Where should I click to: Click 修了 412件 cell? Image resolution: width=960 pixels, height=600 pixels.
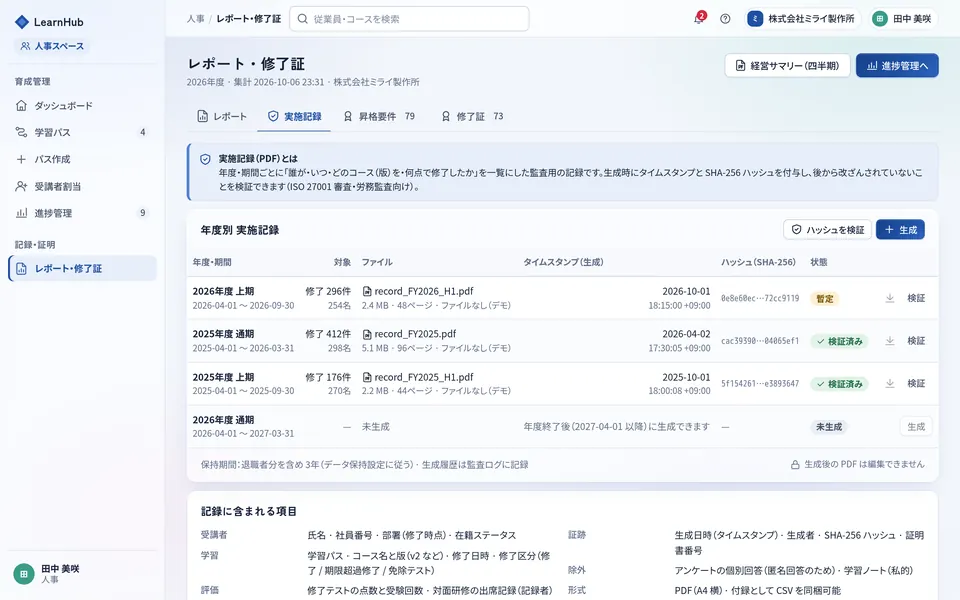point(328,334)
